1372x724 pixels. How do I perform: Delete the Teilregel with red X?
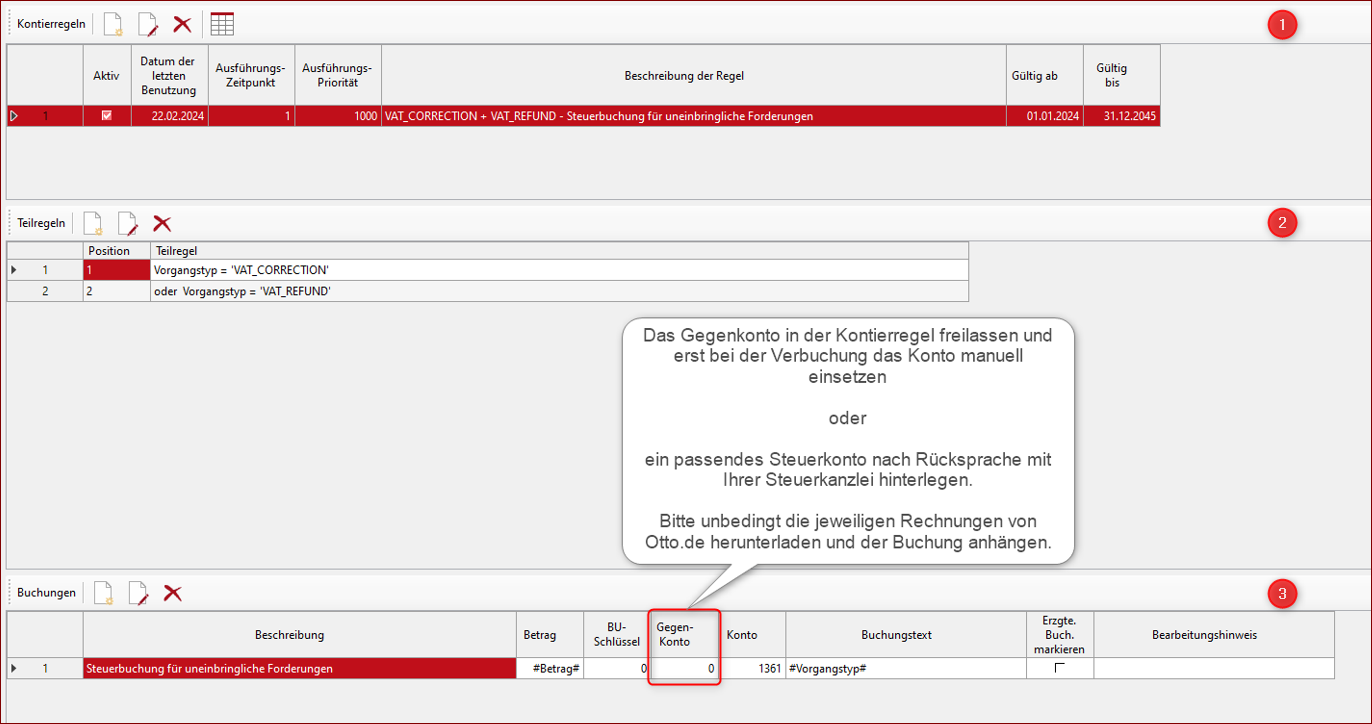162,223
